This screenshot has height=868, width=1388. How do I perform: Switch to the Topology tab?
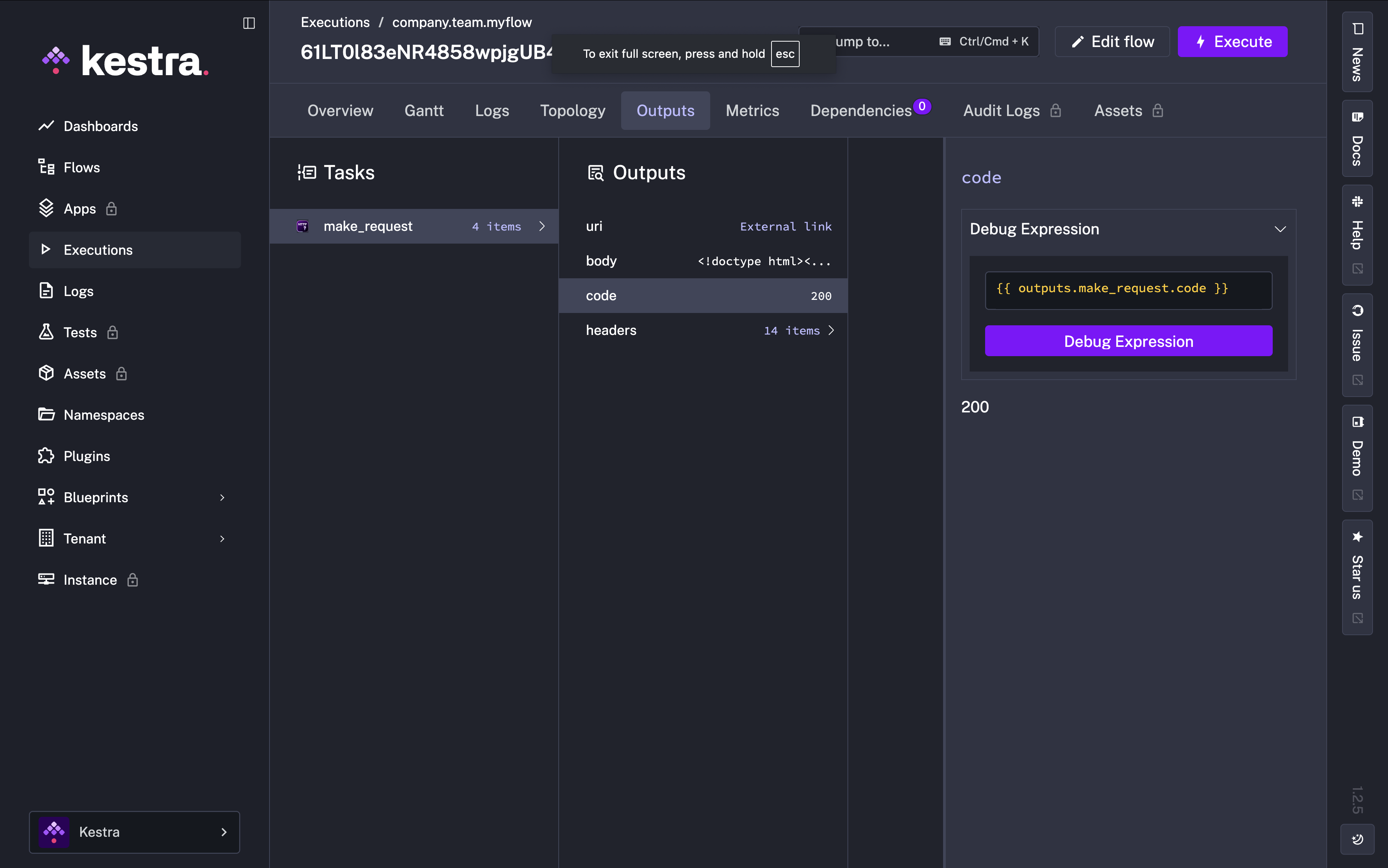[573, 111]
